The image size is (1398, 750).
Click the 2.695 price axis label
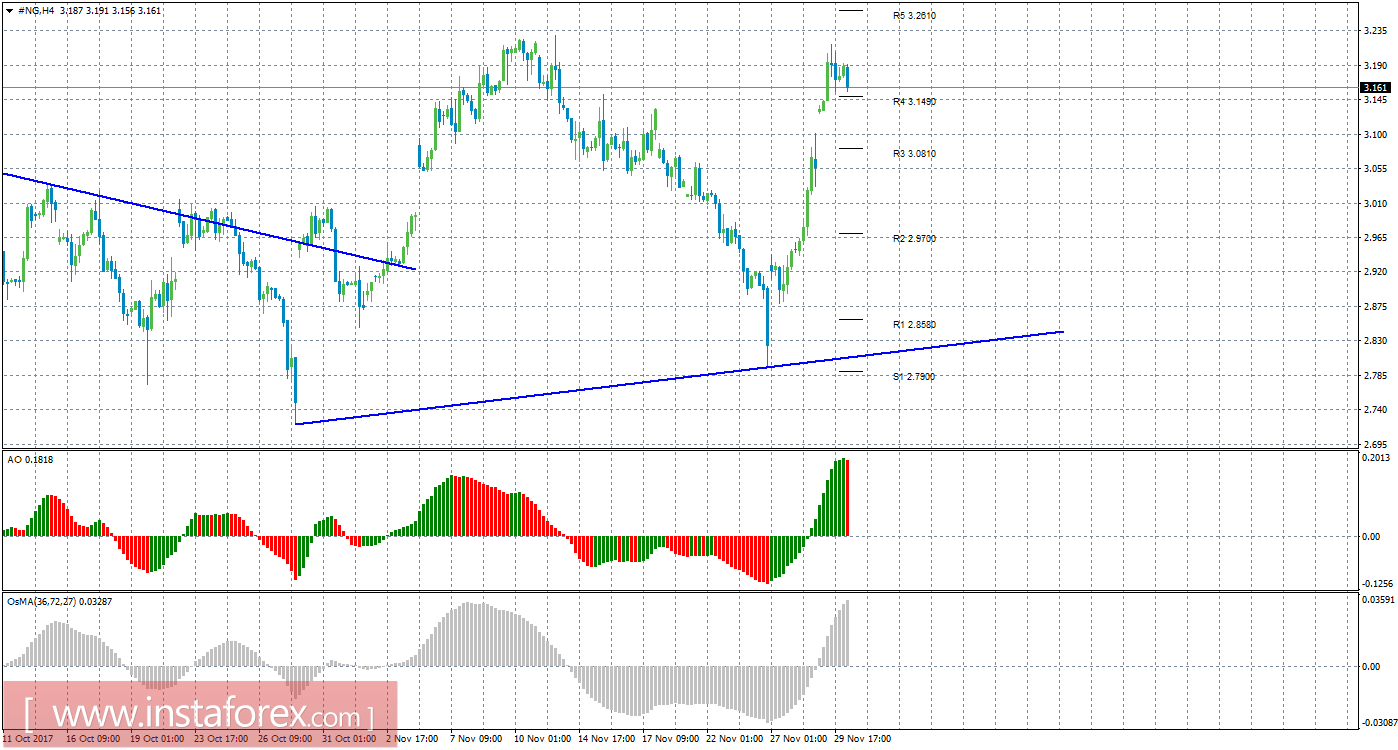[x=1376, y=444]
